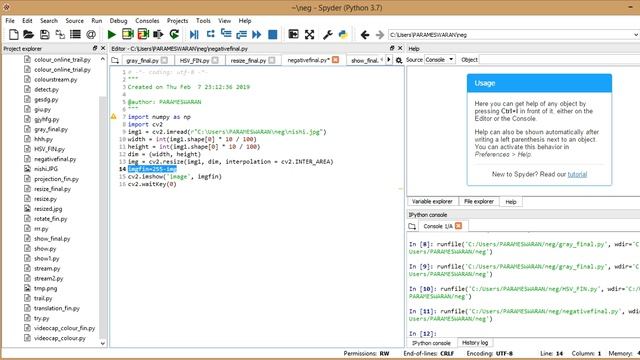Screen dimensions: 640x360
Task: Close the negativefinal.py tab
Action: 336,60
